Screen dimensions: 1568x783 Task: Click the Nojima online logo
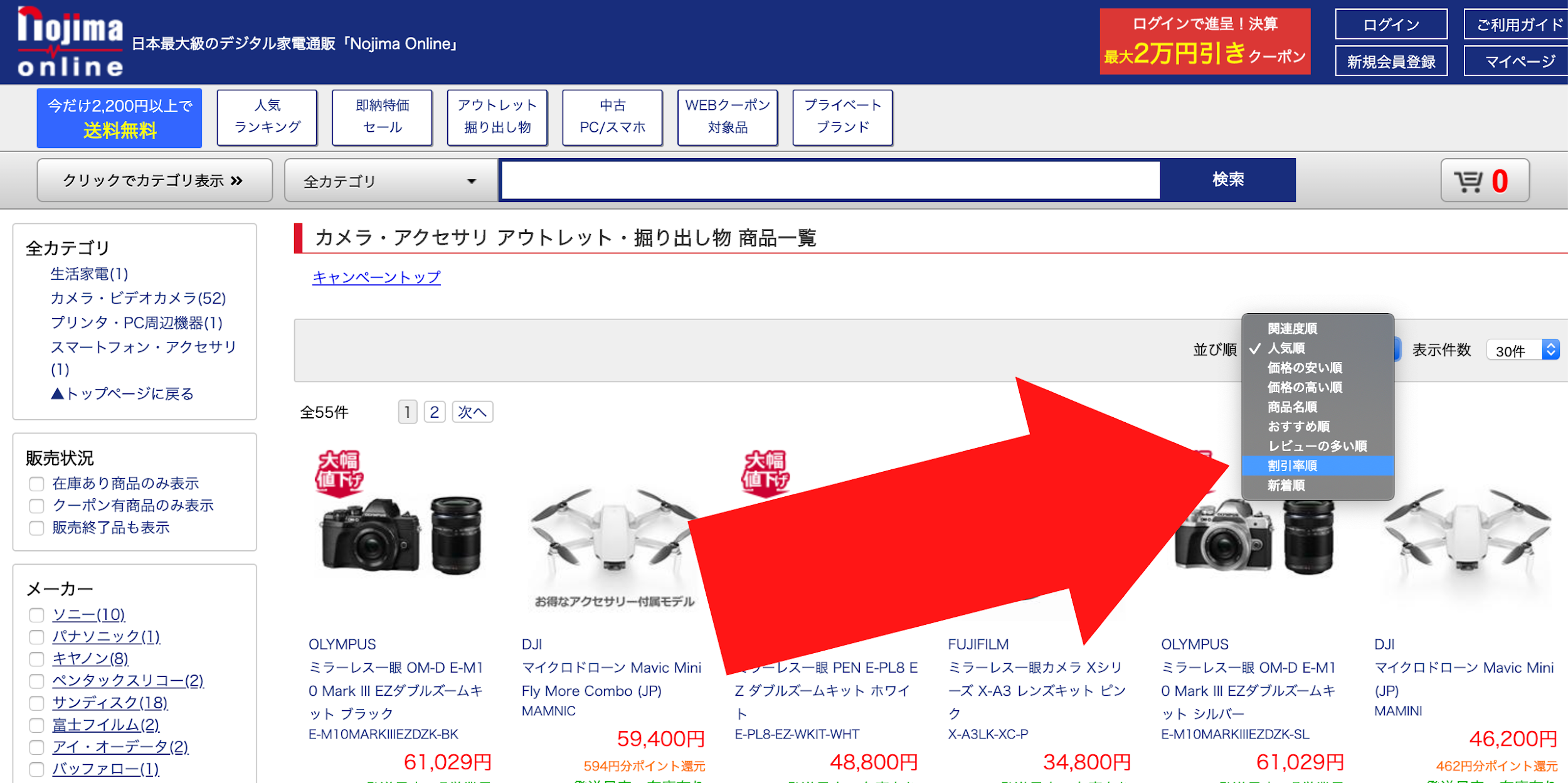pos(70,41)
